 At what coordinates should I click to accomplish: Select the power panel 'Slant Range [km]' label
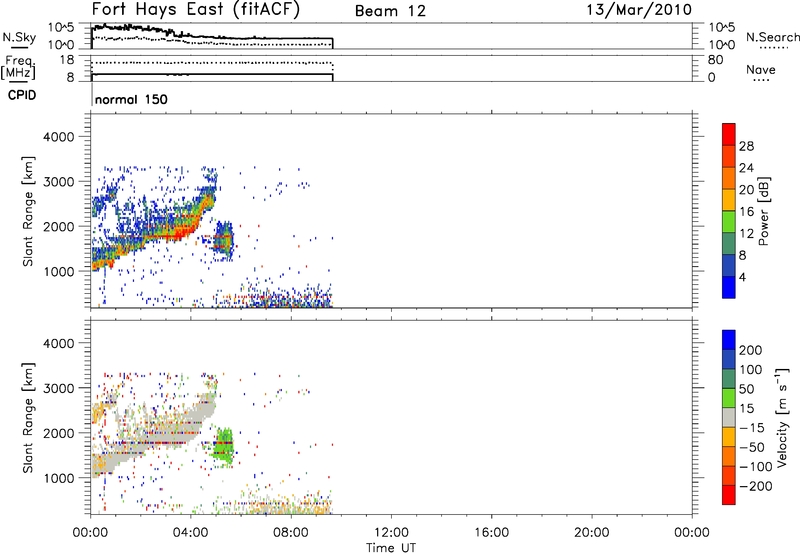click(x=28, y=211)
